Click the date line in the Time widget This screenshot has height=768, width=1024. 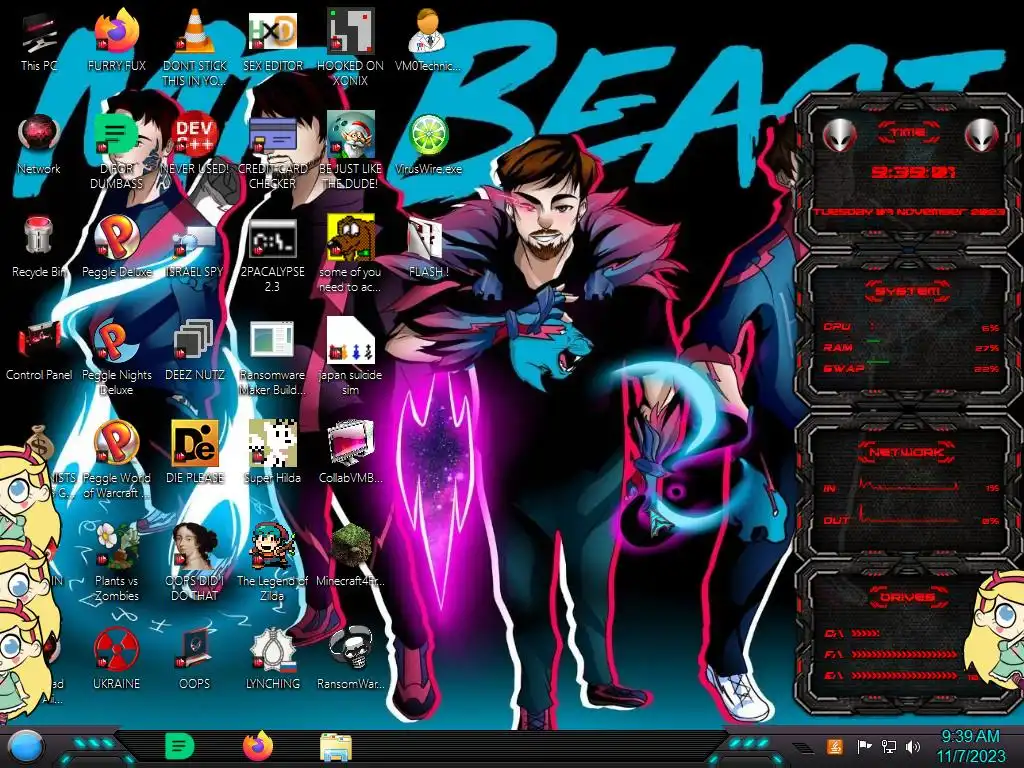(908, 212)
